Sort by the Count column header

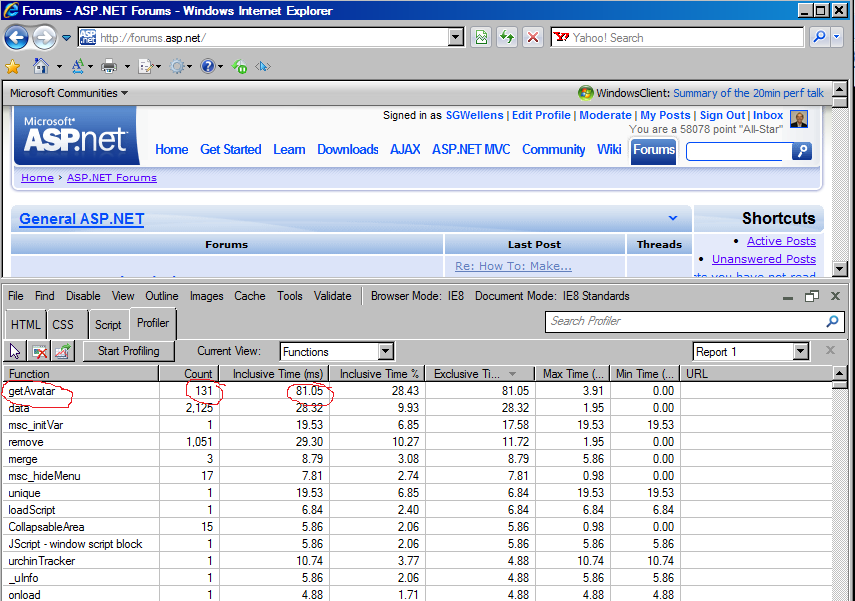(189, 374)
